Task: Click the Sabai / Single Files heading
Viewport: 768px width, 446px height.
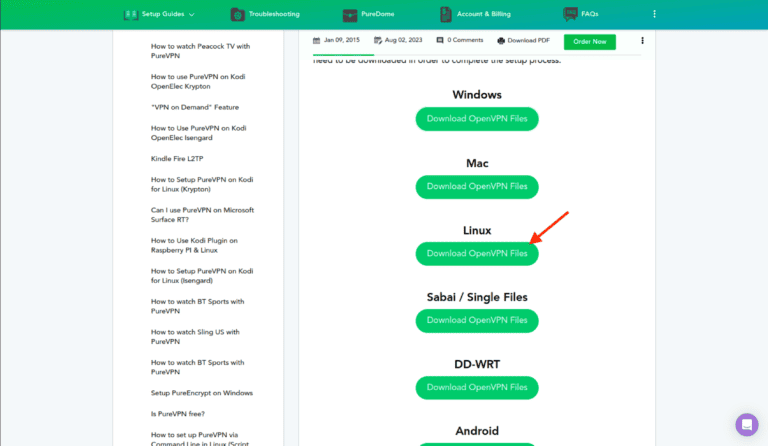Action: [x=477, y=298]
